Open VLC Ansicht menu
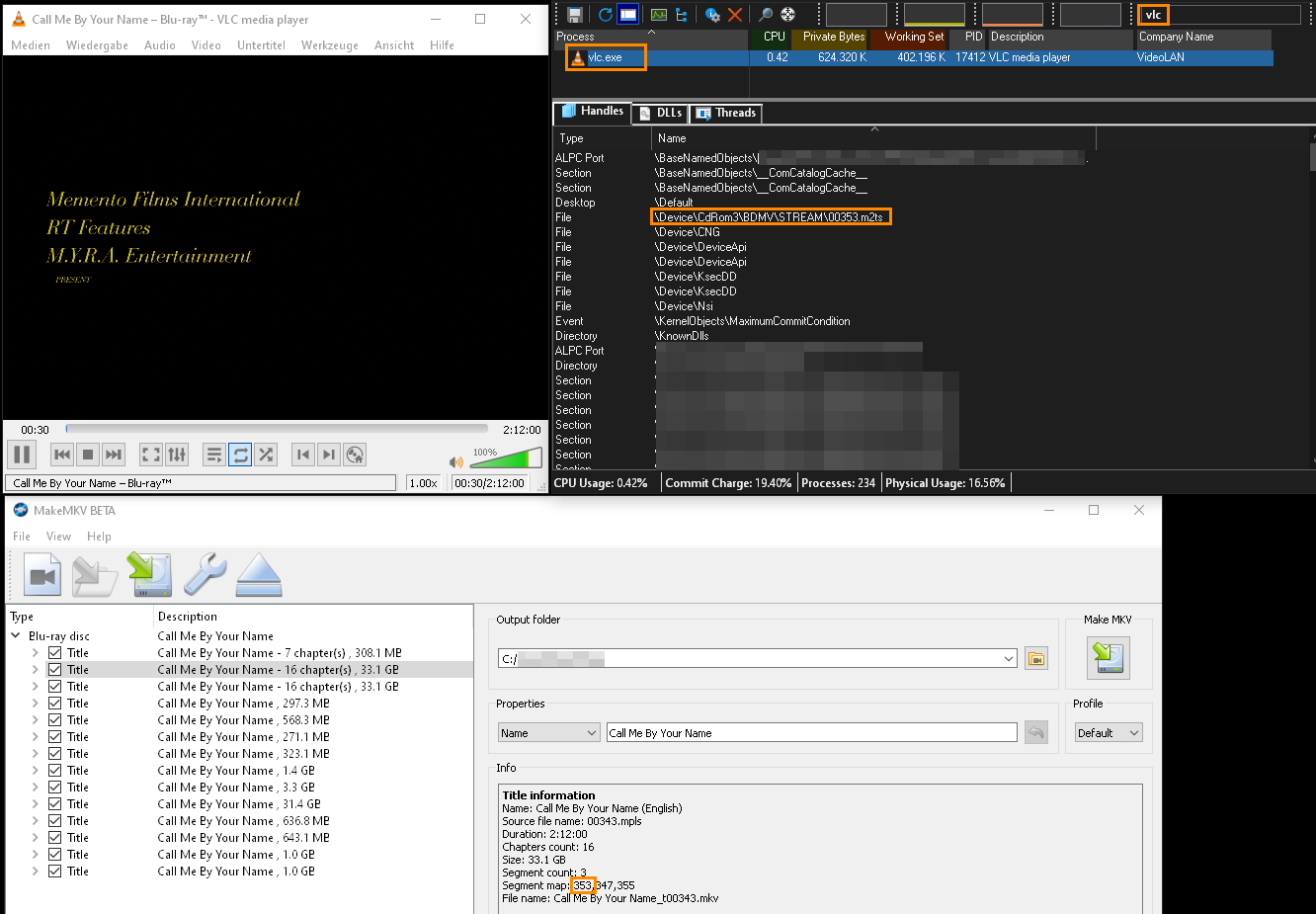The image size is (1316, 914). (x=394, y=45)
